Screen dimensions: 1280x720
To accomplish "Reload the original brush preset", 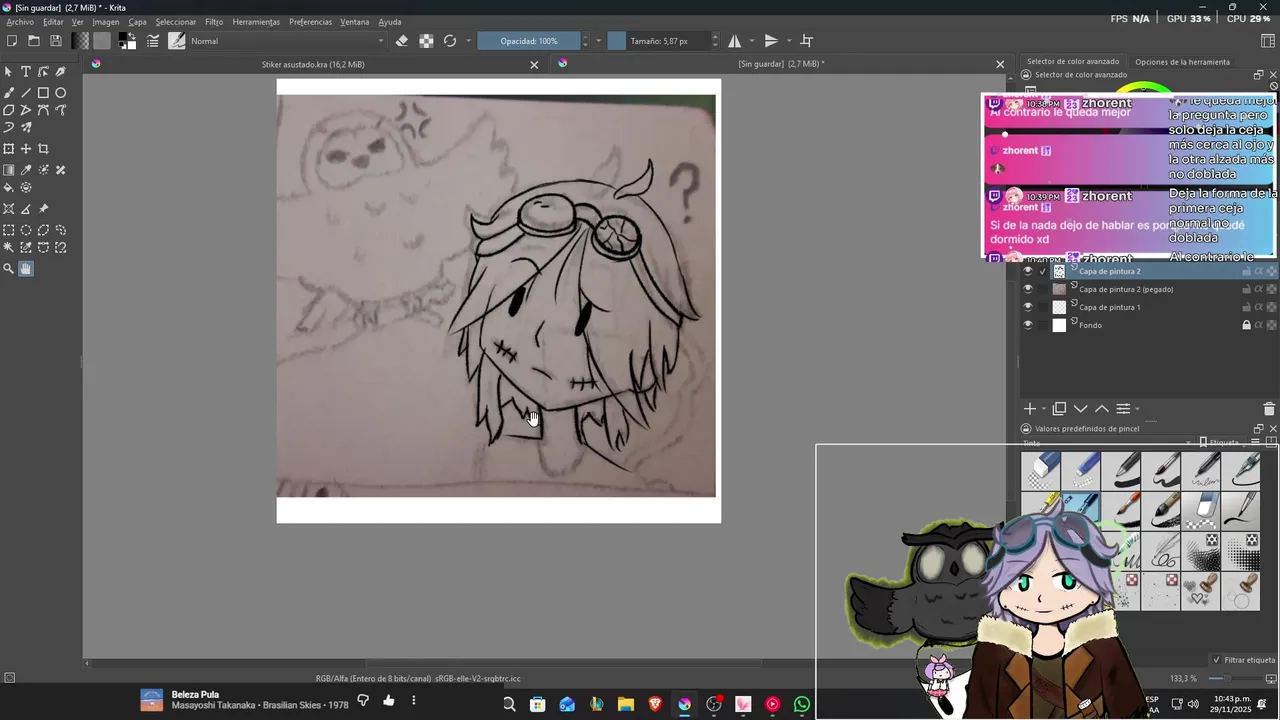I will click(450, 41).
